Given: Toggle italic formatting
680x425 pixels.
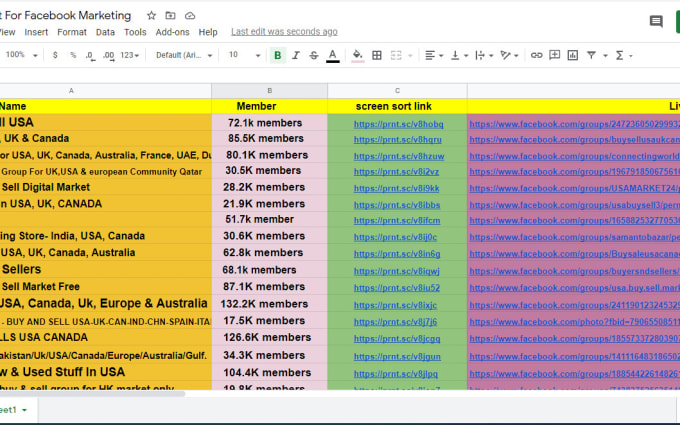Looking at the screenshot, I should coord(296,55).
